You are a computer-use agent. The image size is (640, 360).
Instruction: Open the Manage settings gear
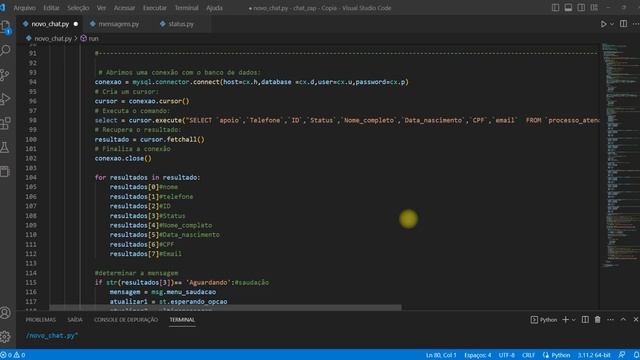(5, 337)
